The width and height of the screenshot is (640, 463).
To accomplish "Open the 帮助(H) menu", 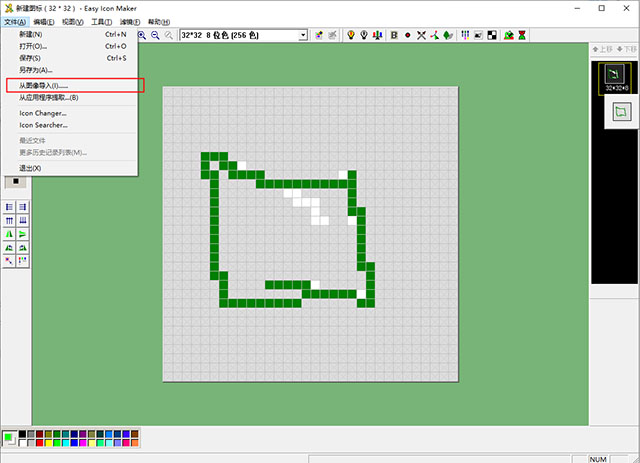I will pyautogui.click(x=159, y=21).
